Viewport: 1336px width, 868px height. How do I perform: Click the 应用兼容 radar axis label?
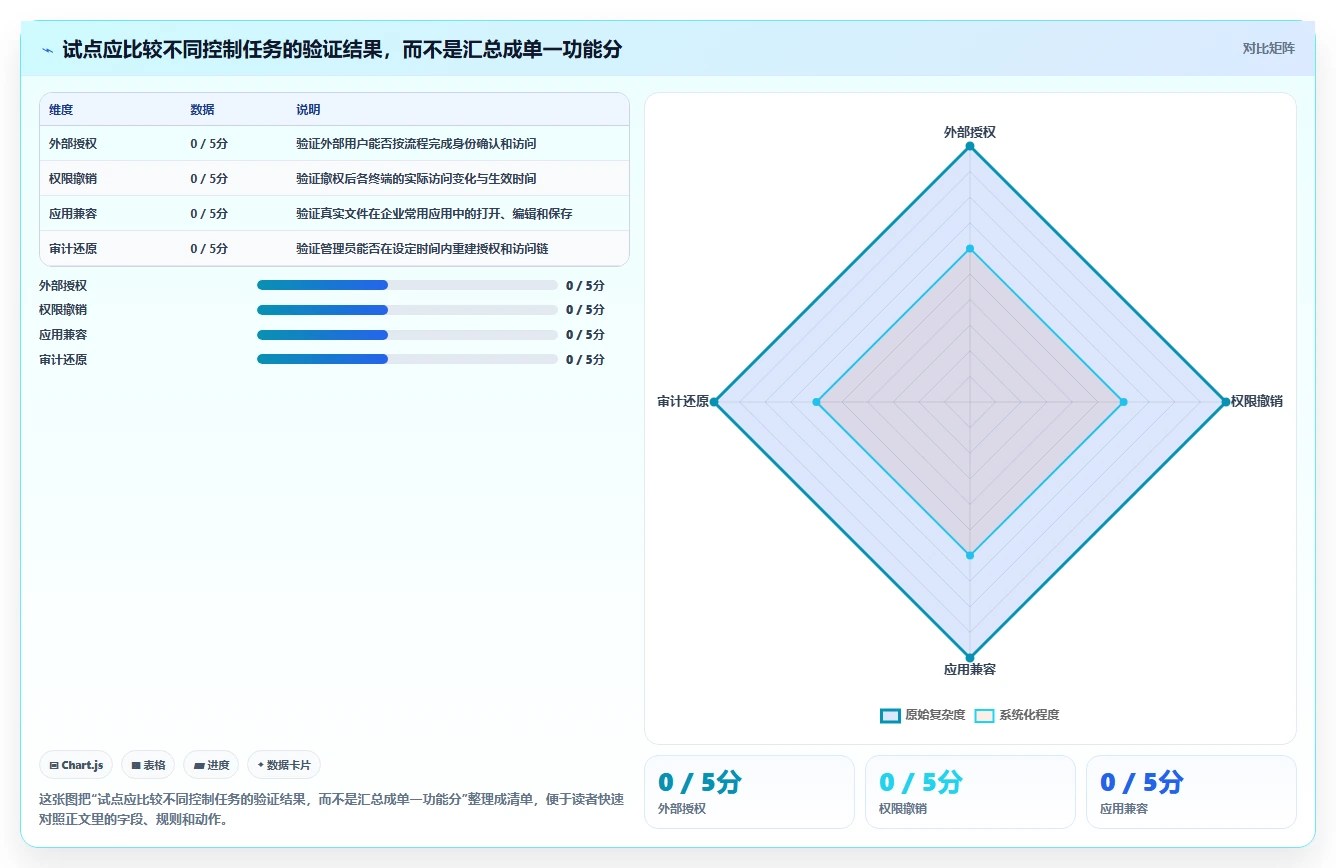pos(970,670)
